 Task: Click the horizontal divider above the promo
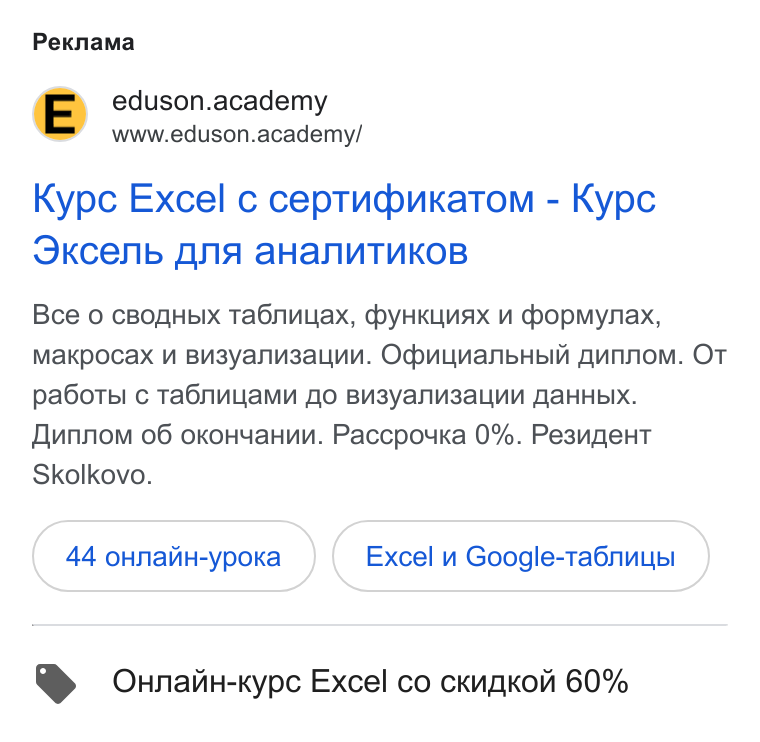(x=380, y=625)
